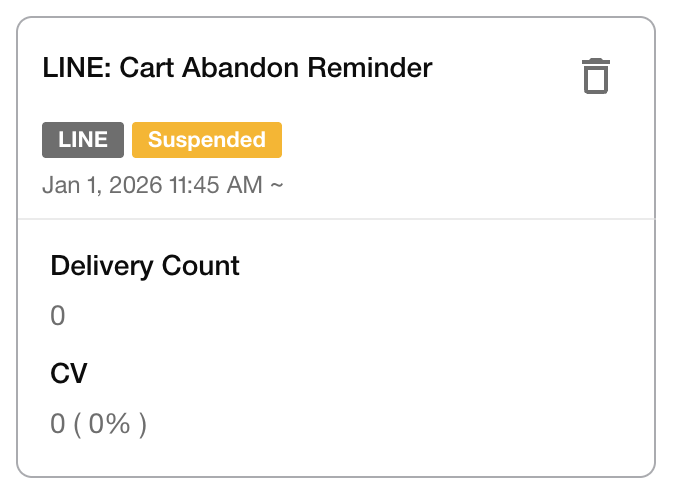
Task: Click the trash delete icon
Action: [x=596, y=76]
